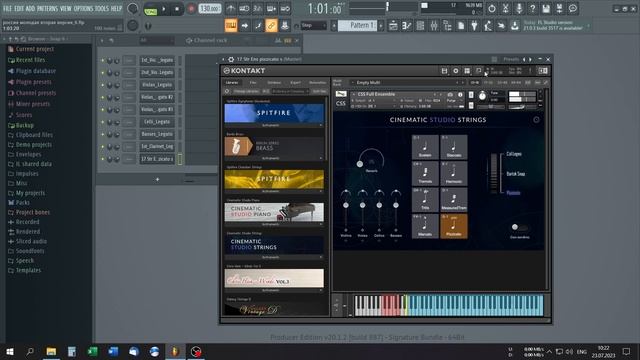The image size is (640, 360).
Task: Switch to the Files tab in Kontakt browser
Action: [253, 82]
